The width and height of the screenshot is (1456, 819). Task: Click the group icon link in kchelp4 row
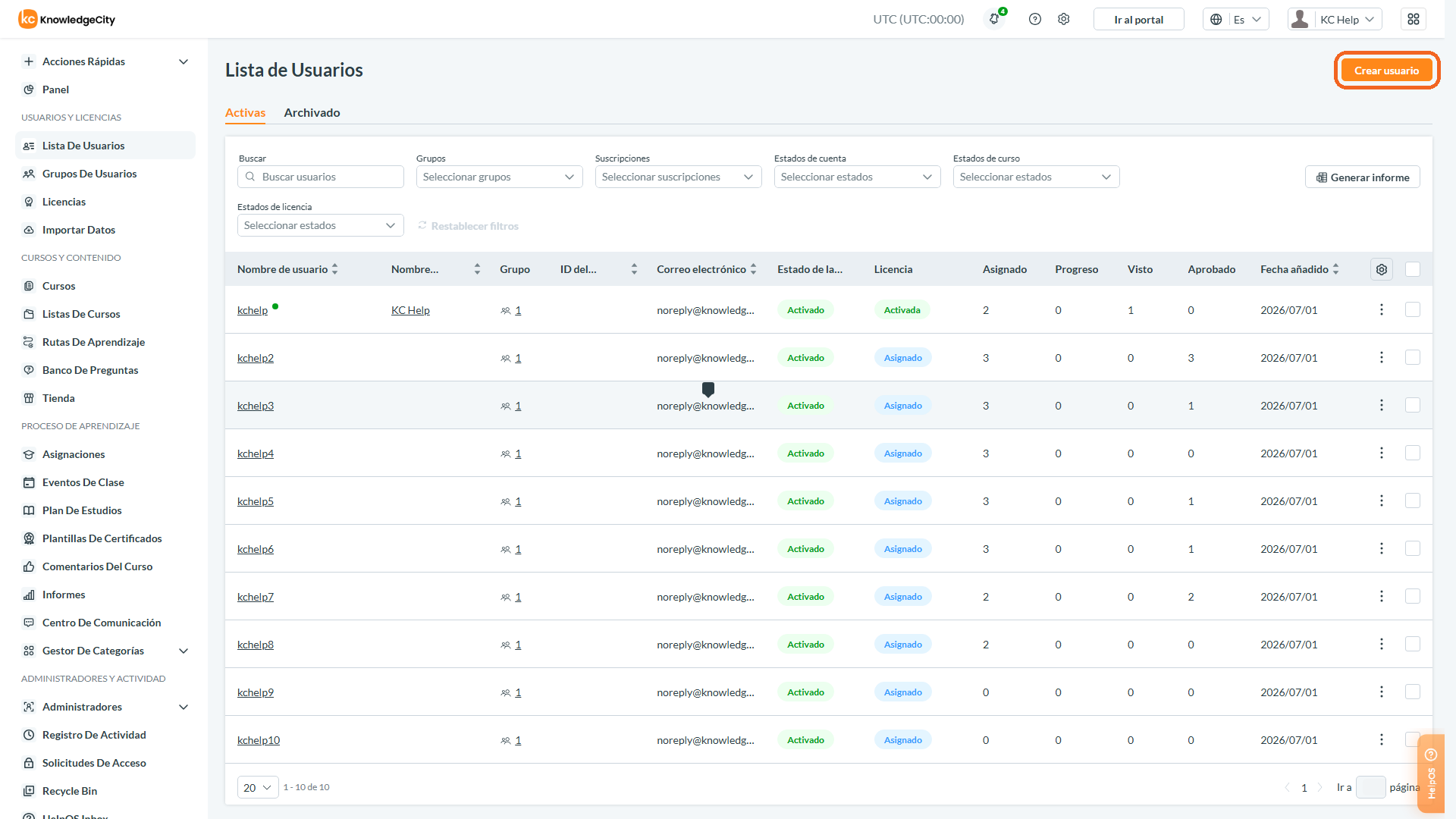click(x=511, y=453)
